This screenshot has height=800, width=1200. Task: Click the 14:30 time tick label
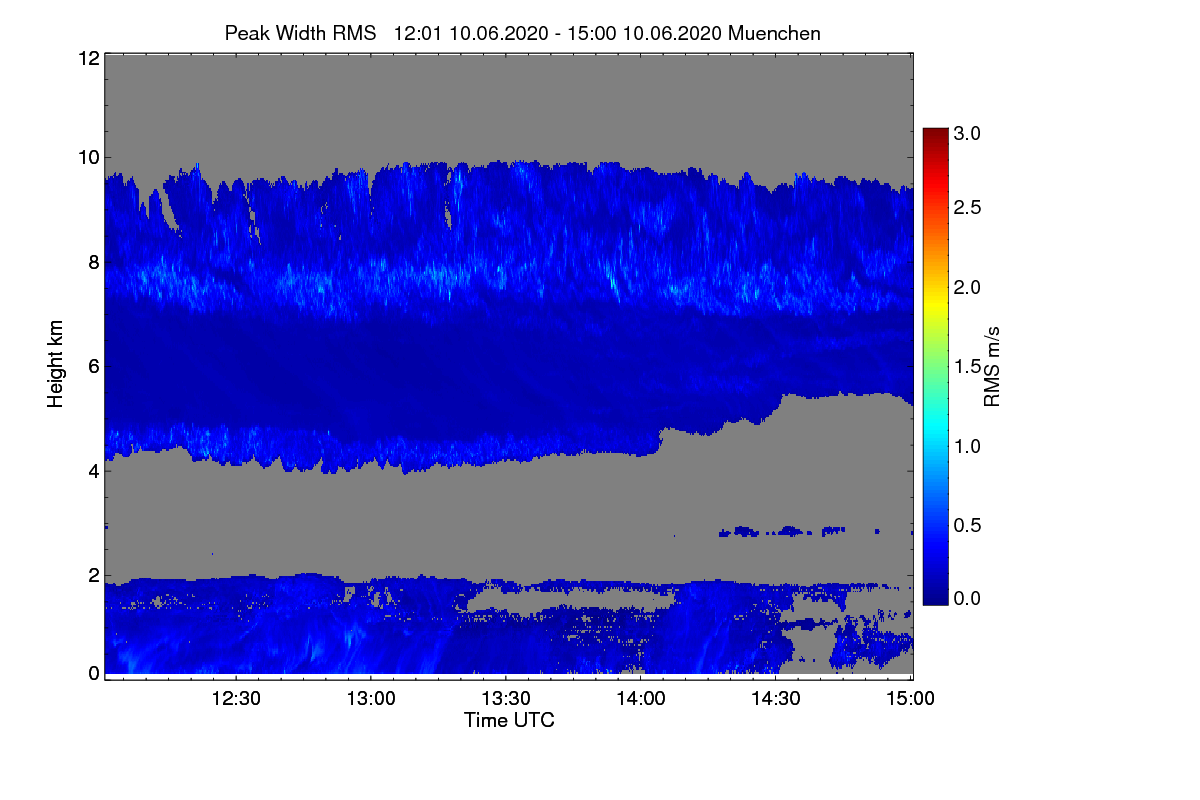point(777,698)
